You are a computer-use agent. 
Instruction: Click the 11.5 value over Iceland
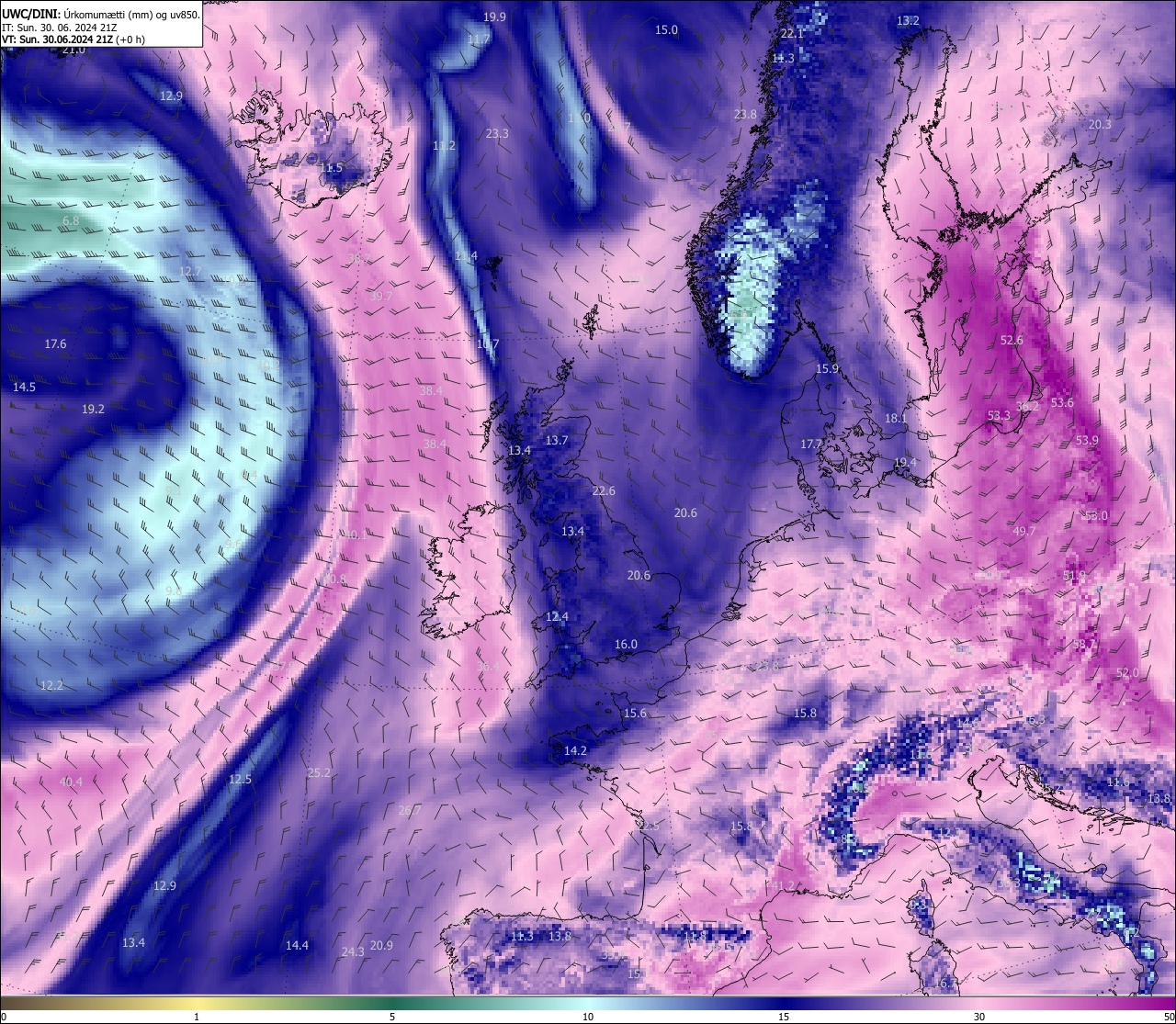[331, 168]
